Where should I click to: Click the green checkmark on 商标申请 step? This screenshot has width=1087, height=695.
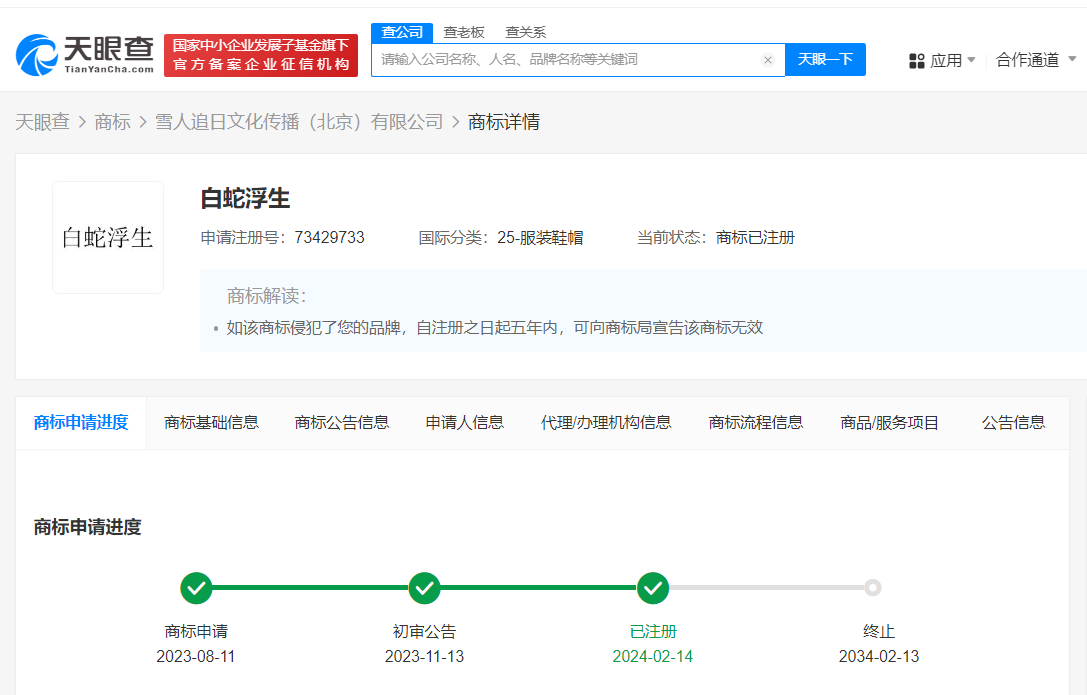click(x=196, y=589)
